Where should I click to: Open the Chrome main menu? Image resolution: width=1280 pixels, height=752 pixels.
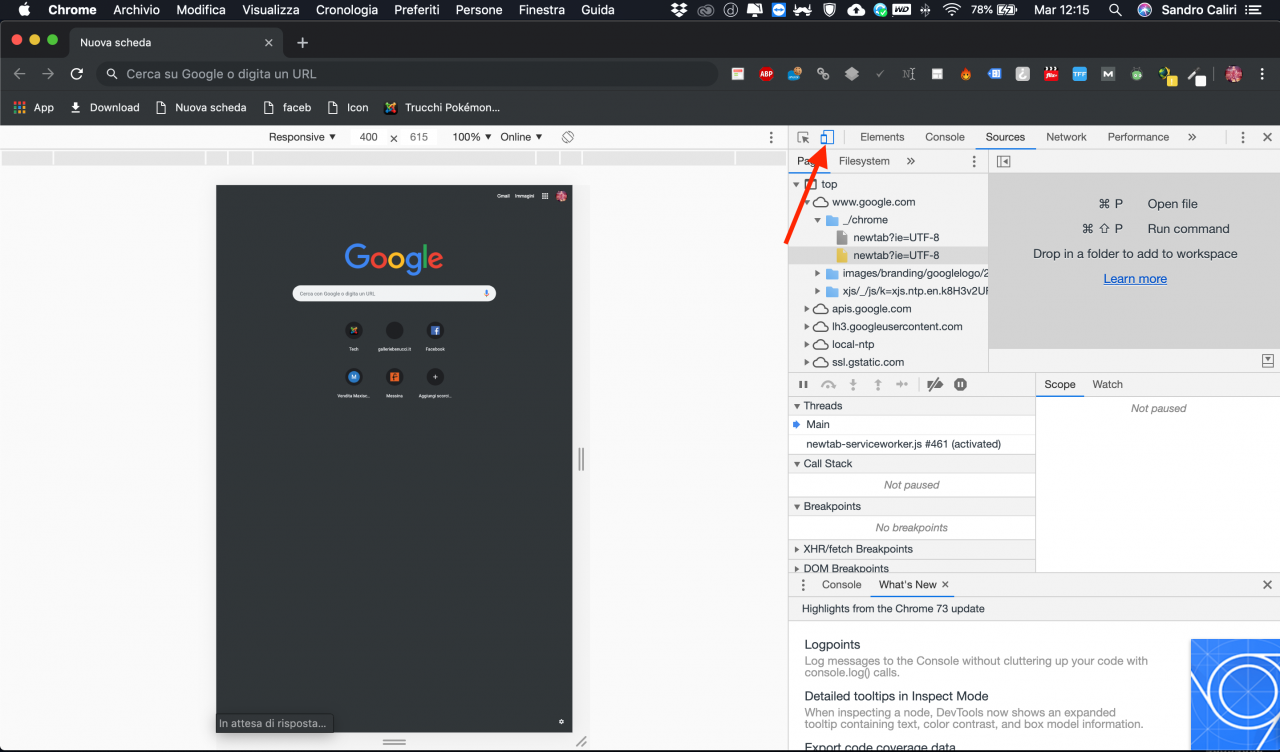1263,74
